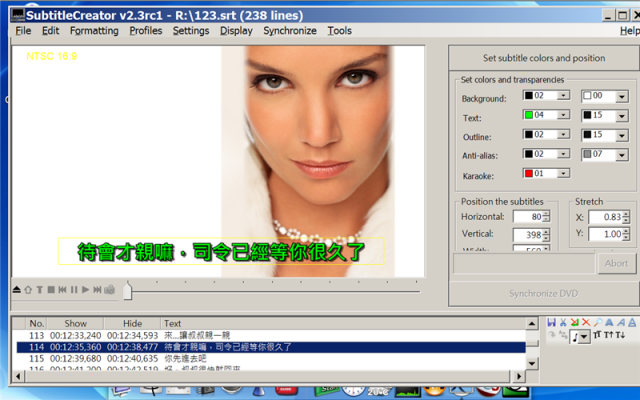This screenshot has width=640, height=400.
Task: Move subtitle text down with T-down icon
Action: [x=620, y=335]
